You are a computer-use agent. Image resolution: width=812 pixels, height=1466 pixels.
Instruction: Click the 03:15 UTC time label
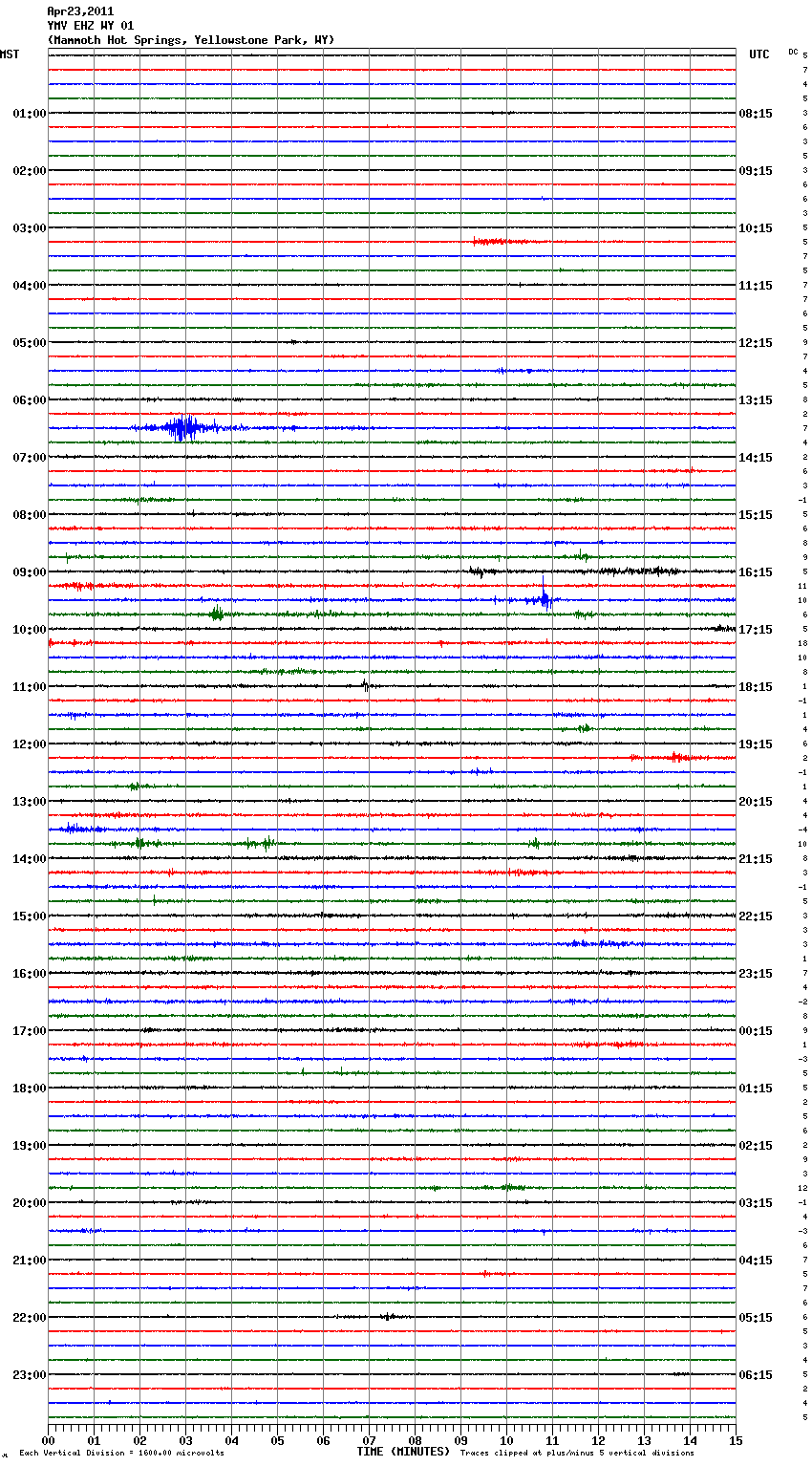(756, 1203)
